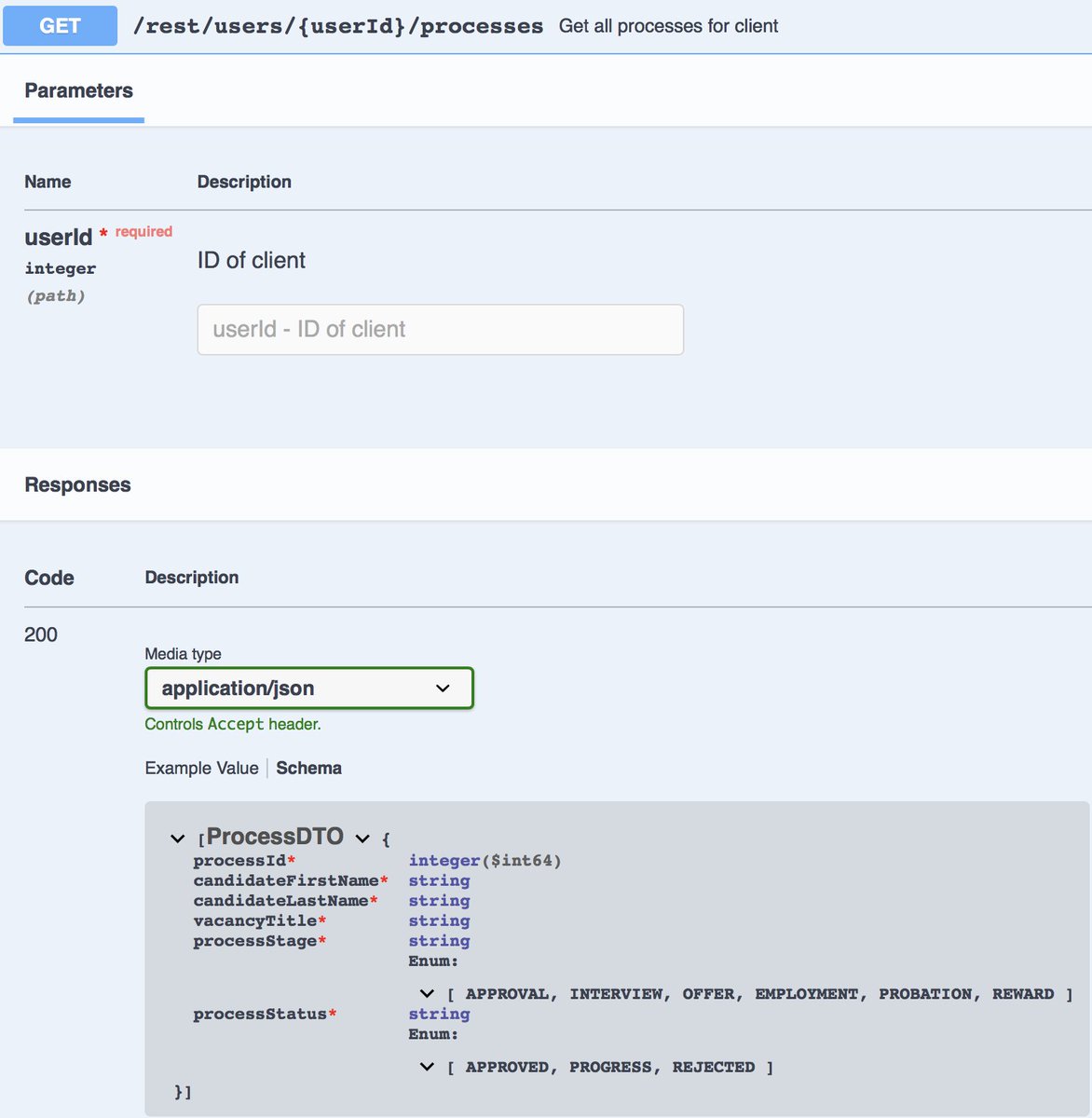Click the userId parameter name
The image size is (1092, 1118).
[x=59, y=237]
